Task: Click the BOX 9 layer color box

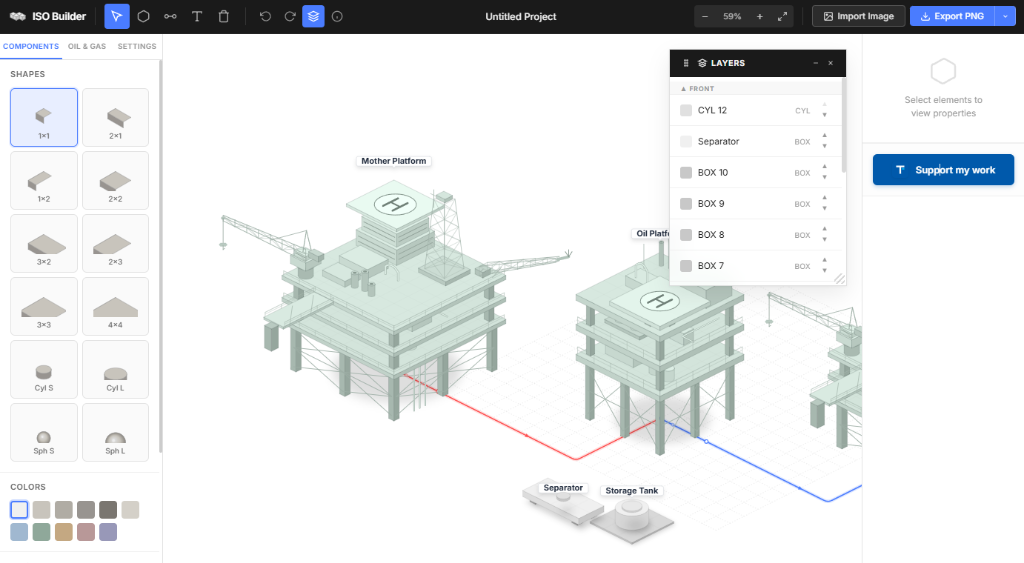Action: [686, 204]
